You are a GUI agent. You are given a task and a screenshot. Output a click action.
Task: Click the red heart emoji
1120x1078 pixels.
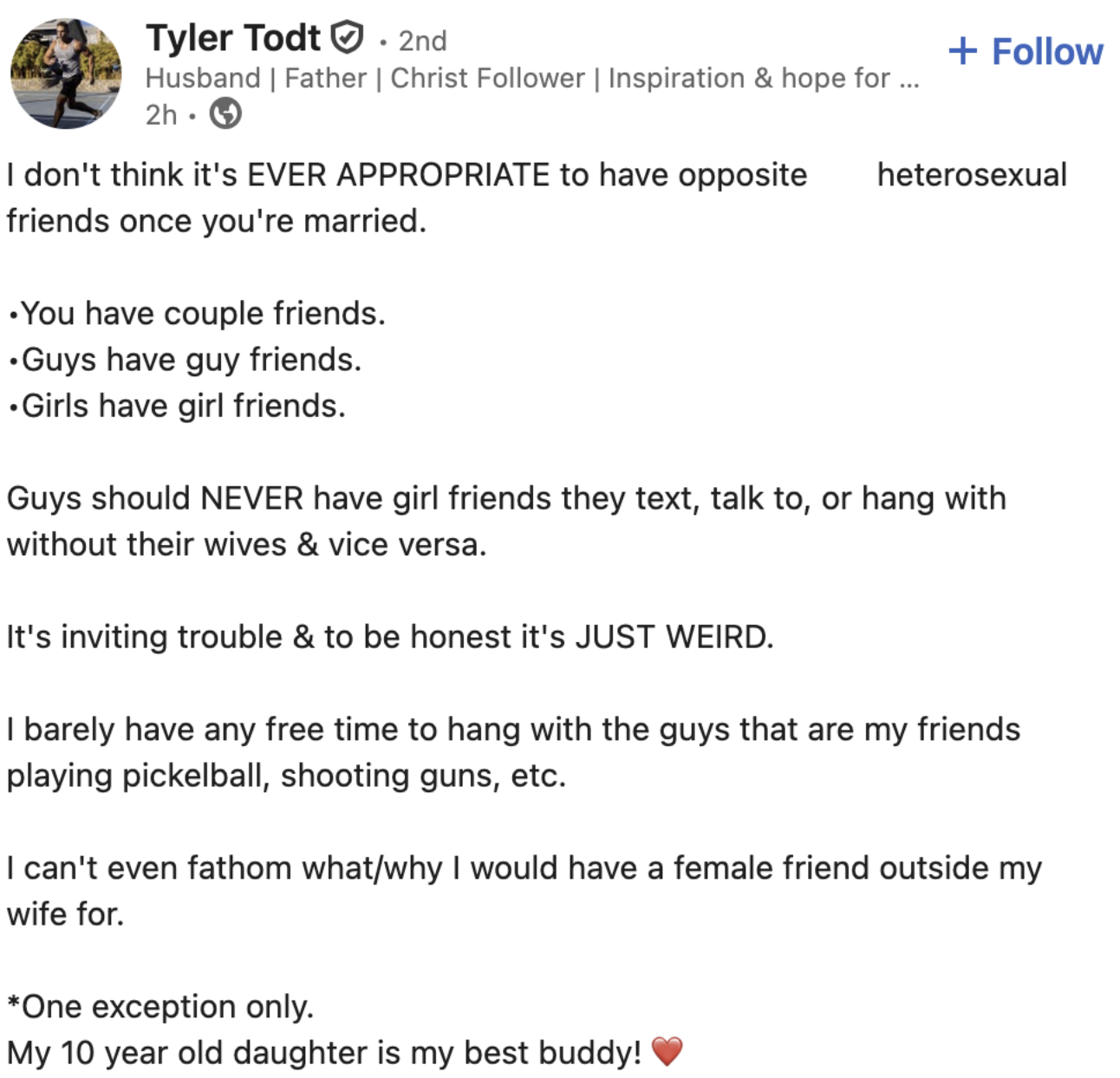click(x=667, y=1052)
